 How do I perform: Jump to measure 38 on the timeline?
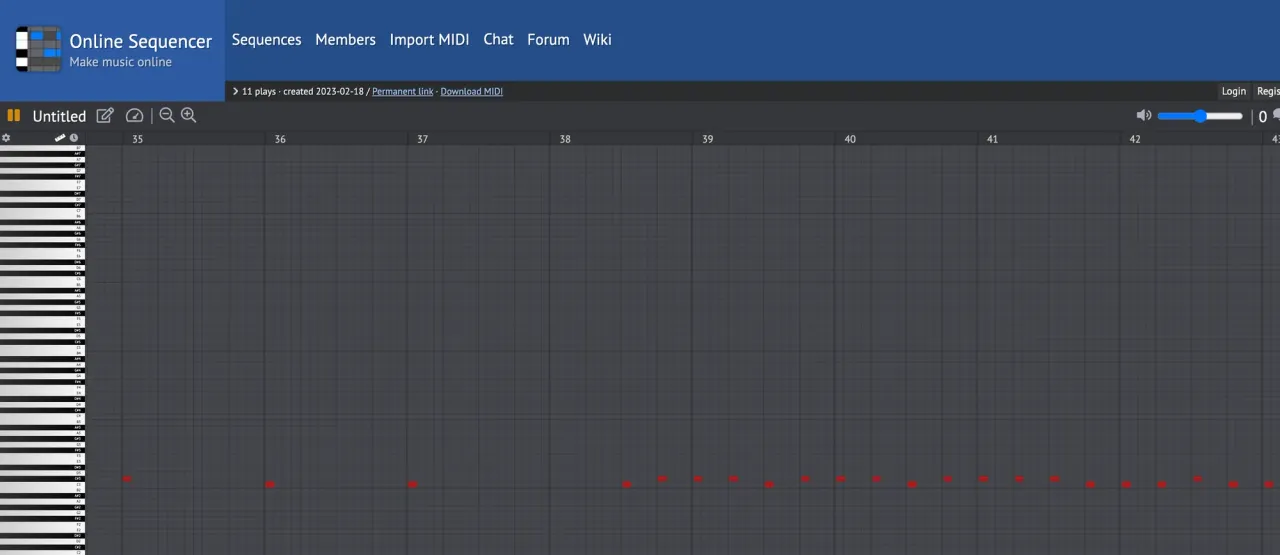click(x=565, y=139)
